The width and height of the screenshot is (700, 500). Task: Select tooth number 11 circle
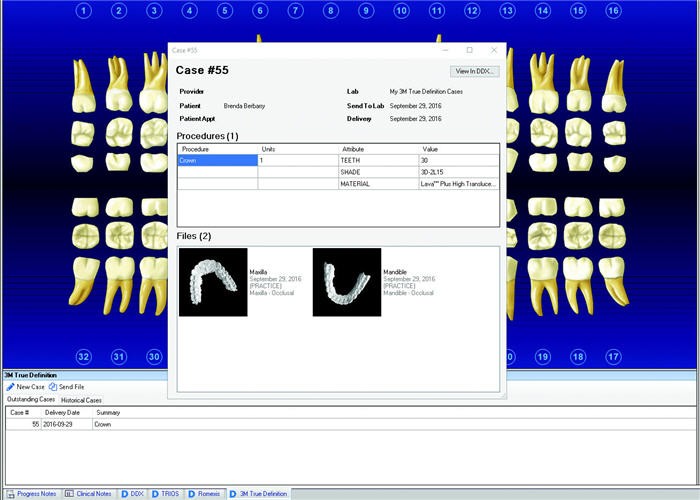437,10
